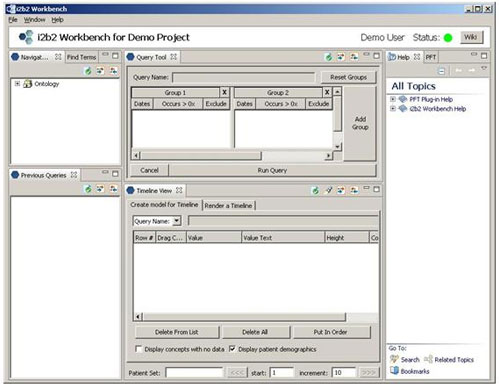
Task: Click the rightmost icon in Previous Queries toolbar
Action: [113, 189]
